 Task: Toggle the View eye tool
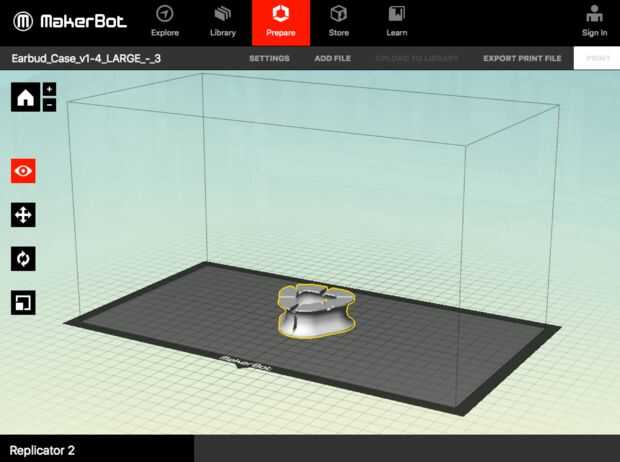pyautogui.click(x=23, y=171)
